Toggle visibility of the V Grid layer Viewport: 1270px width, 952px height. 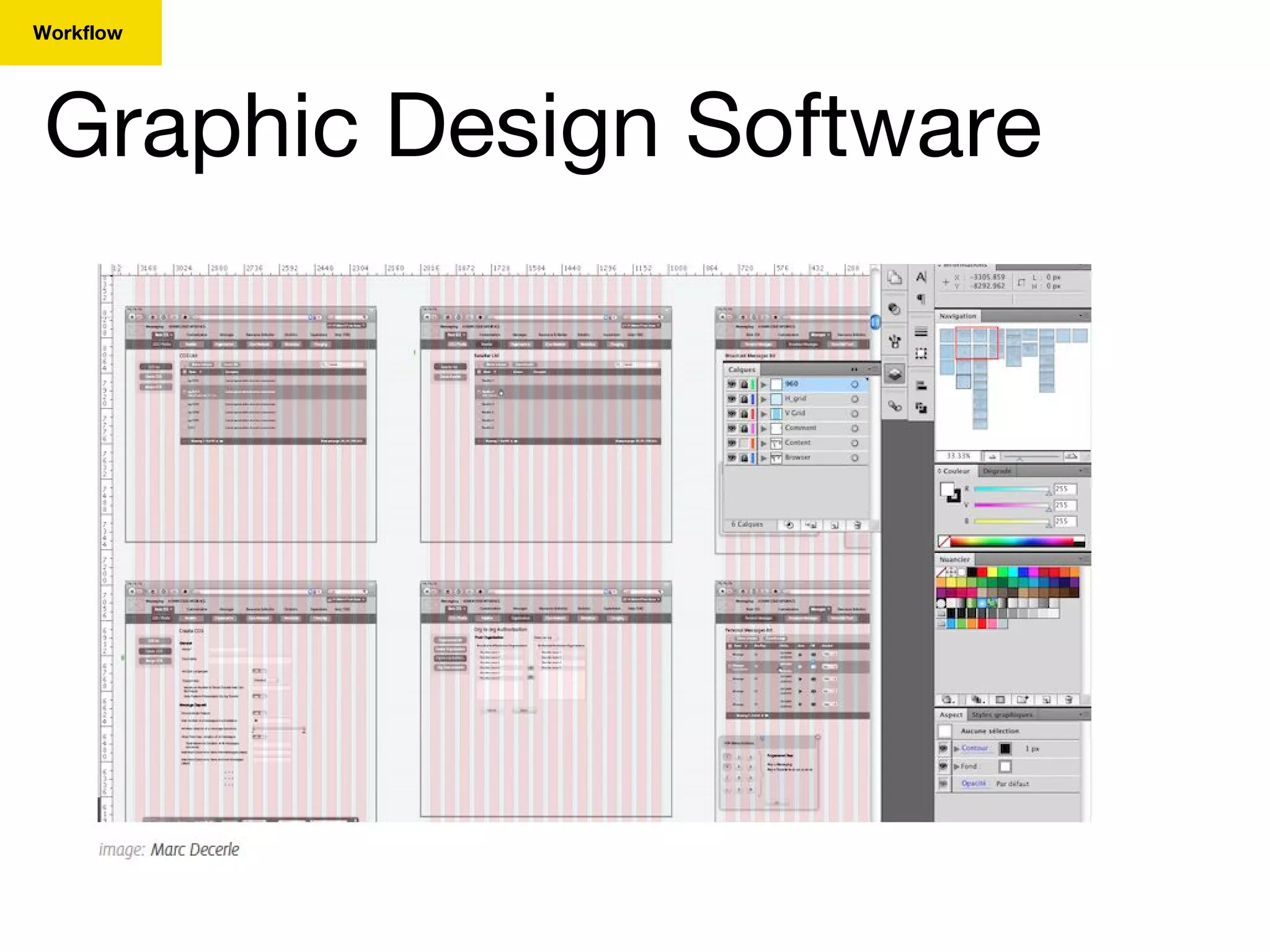point(732,413)
